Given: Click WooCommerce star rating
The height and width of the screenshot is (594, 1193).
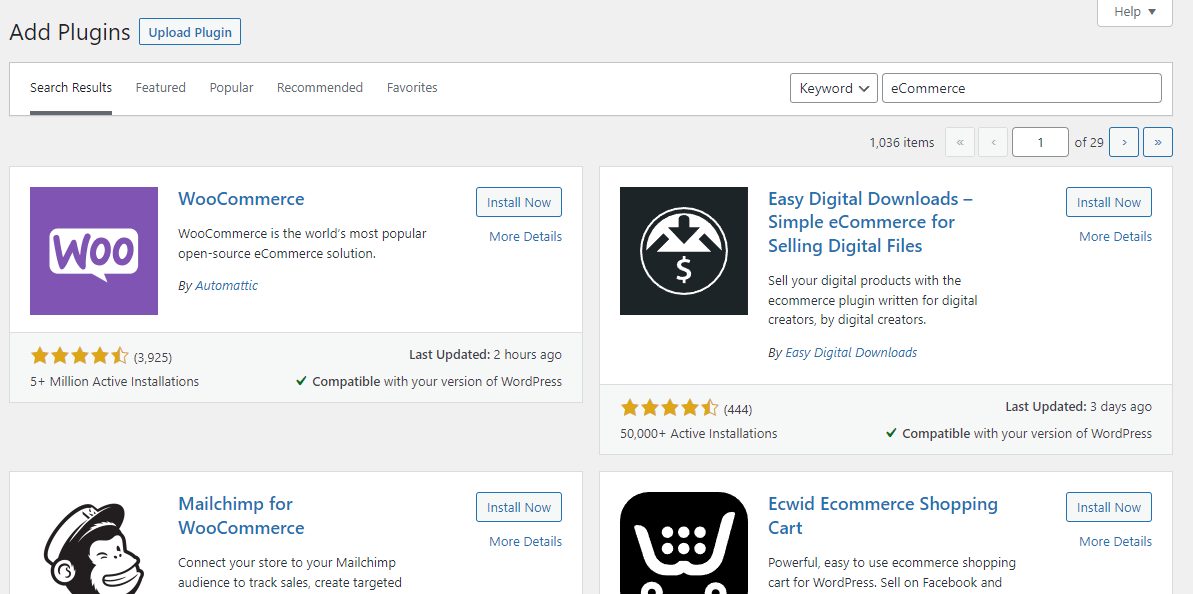Looking at the screenshot, I should [80, 356].
